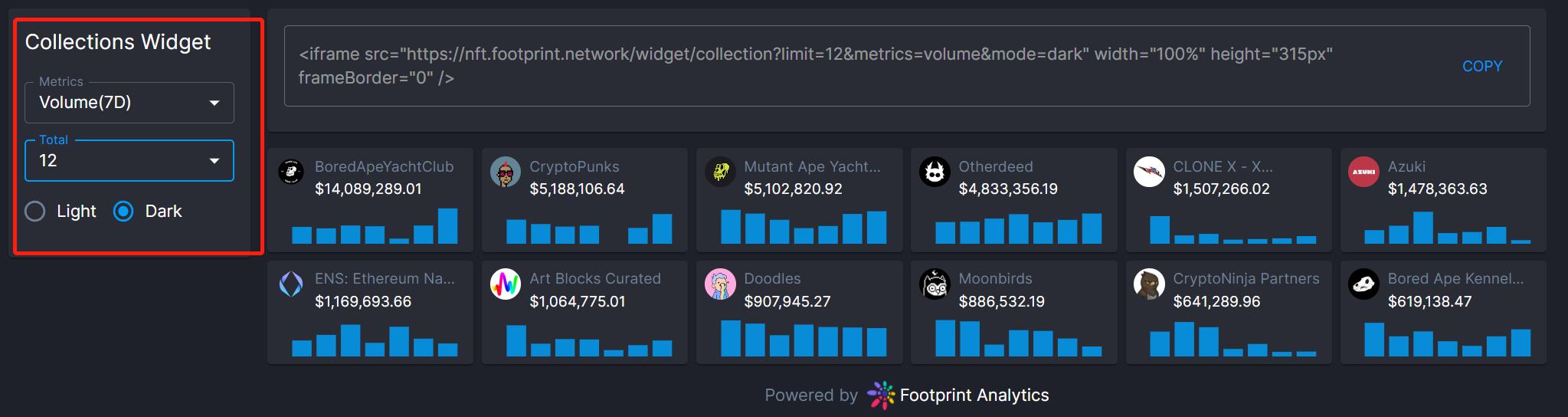1568x417 pixels.
Task: Click the BoredApeYachtClub collection avatar icon
Action: point(290,172)
